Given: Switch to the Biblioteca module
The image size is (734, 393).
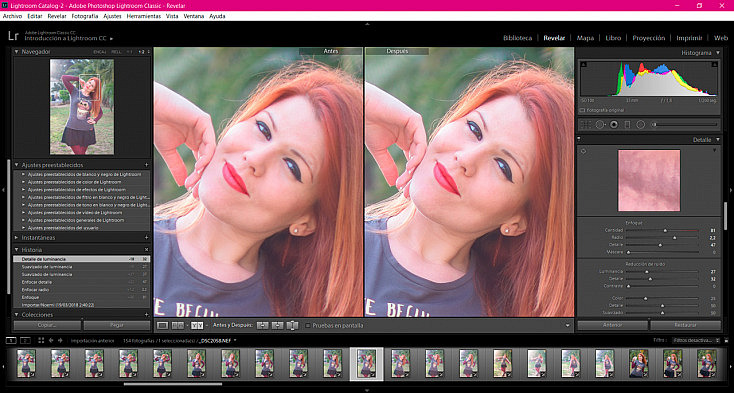Looking at the screenshot, I should (x=517, y=38).
